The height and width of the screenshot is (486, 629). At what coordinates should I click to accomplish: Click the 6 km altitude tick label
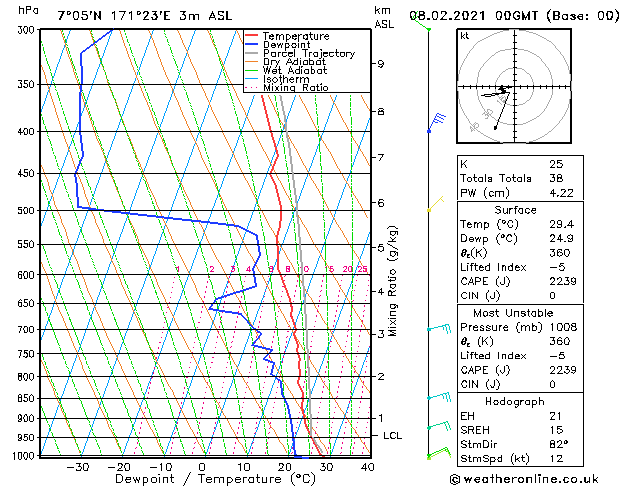click(x=381, y=203)
